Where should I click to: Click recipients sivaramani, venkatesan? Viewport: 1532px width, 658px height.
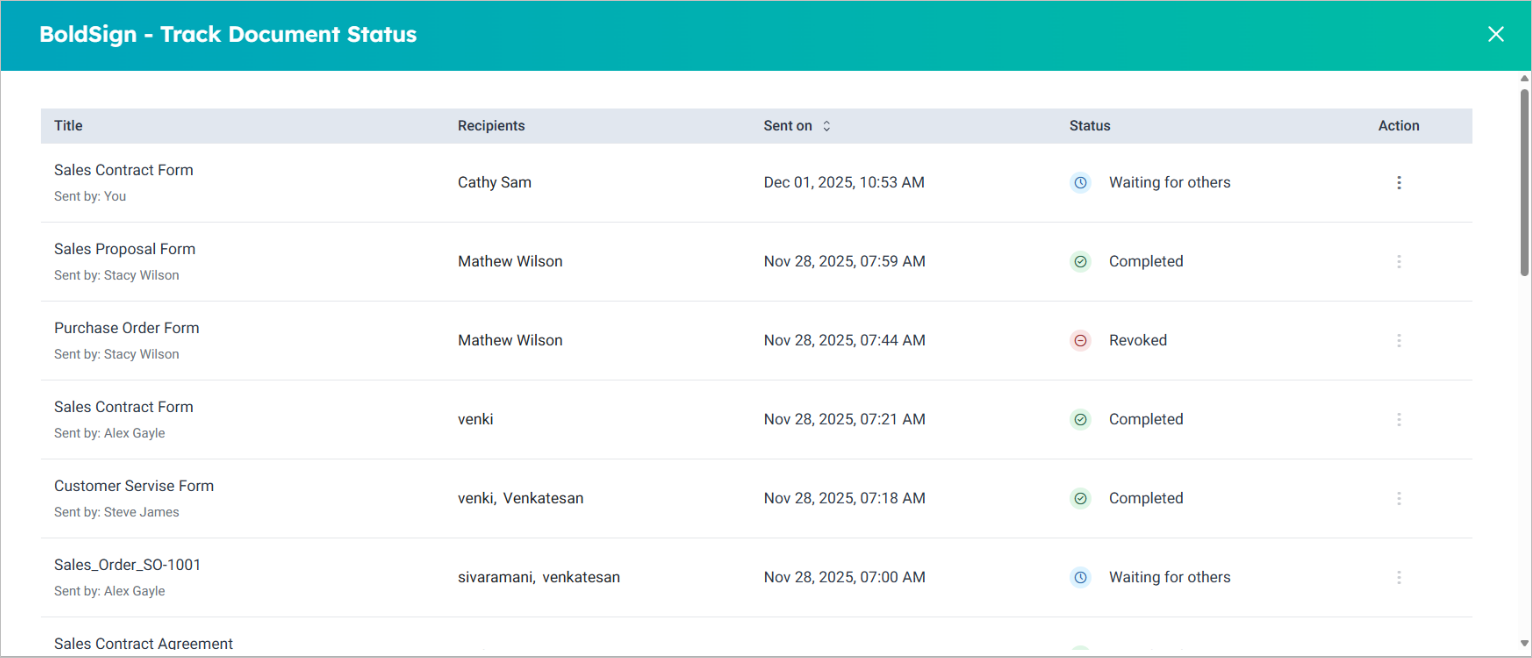[539, 577]
